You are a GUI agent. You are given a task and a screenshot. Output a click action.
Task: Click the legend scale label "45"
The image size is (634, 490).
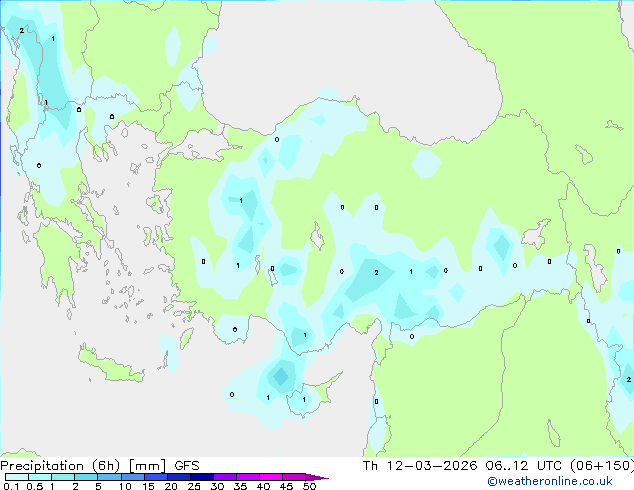pyautogui.click(x=286, y=486)
